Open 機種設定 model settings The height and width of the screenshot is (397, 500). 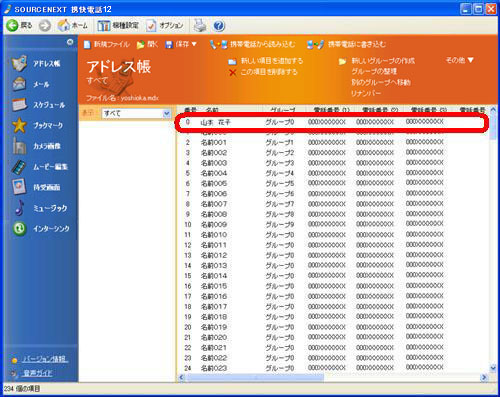coord(118,25)
